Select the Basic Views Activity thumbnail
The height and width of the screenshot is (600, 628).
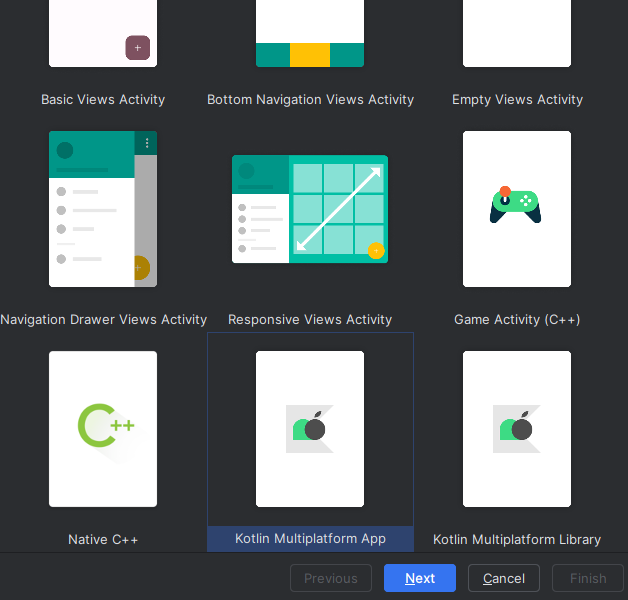click(103, 33)
